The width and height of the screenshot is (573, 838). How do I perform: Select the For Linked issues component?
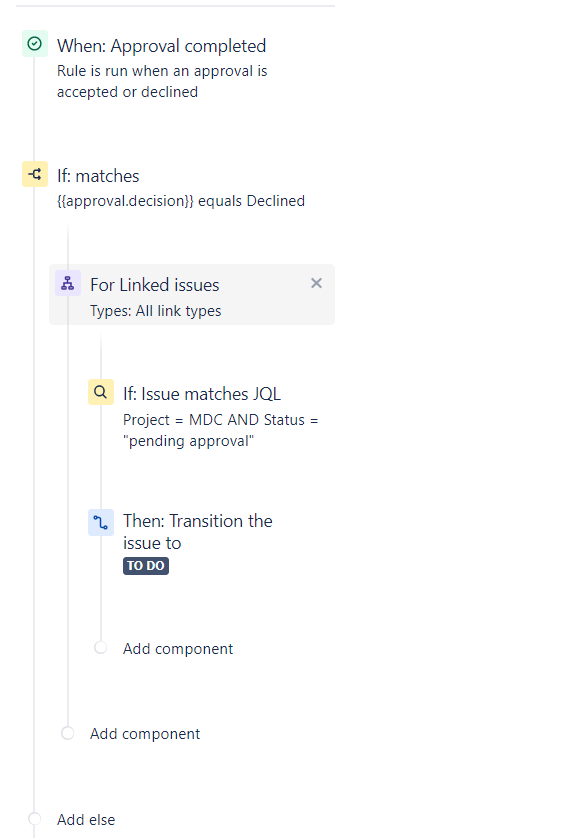[192, 294]
